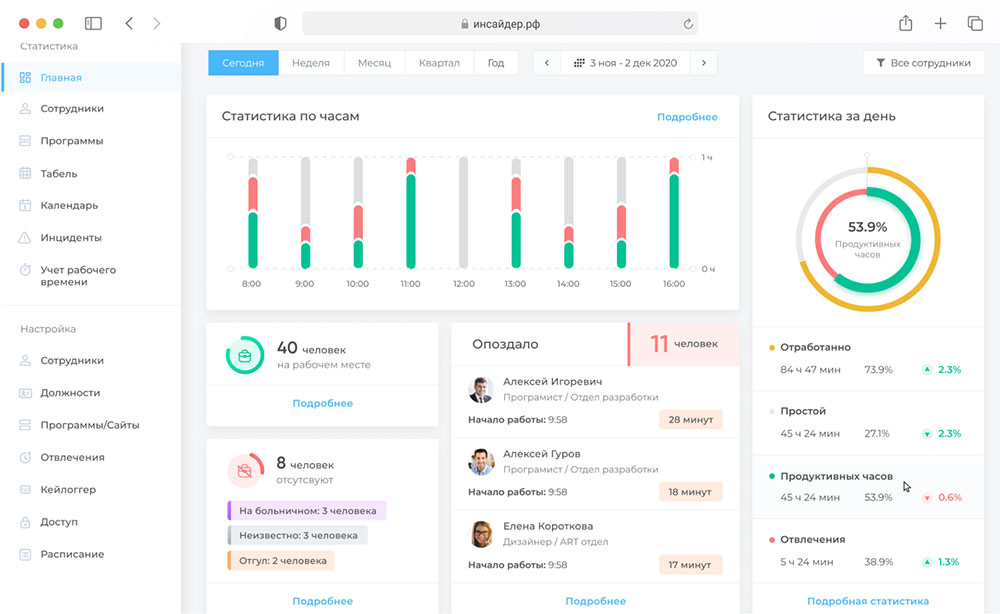1000x614 pixels.
Task: Select the Квартал period tab
Action: [440, 63]
